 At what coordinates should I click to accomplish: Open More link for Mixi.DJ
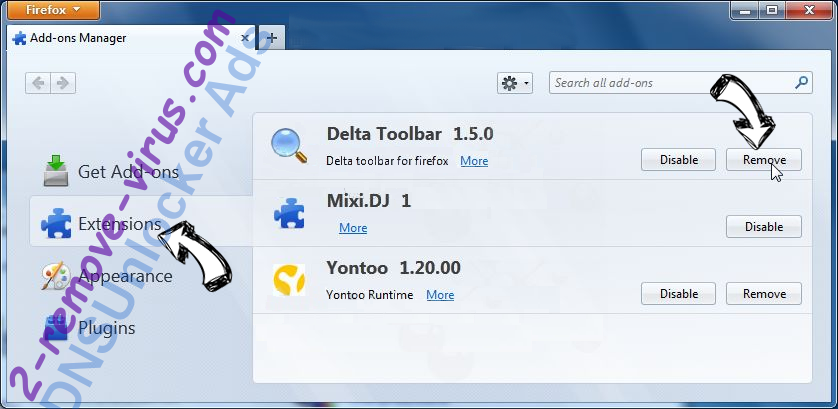pyautogui.click(x=353, y=228)
